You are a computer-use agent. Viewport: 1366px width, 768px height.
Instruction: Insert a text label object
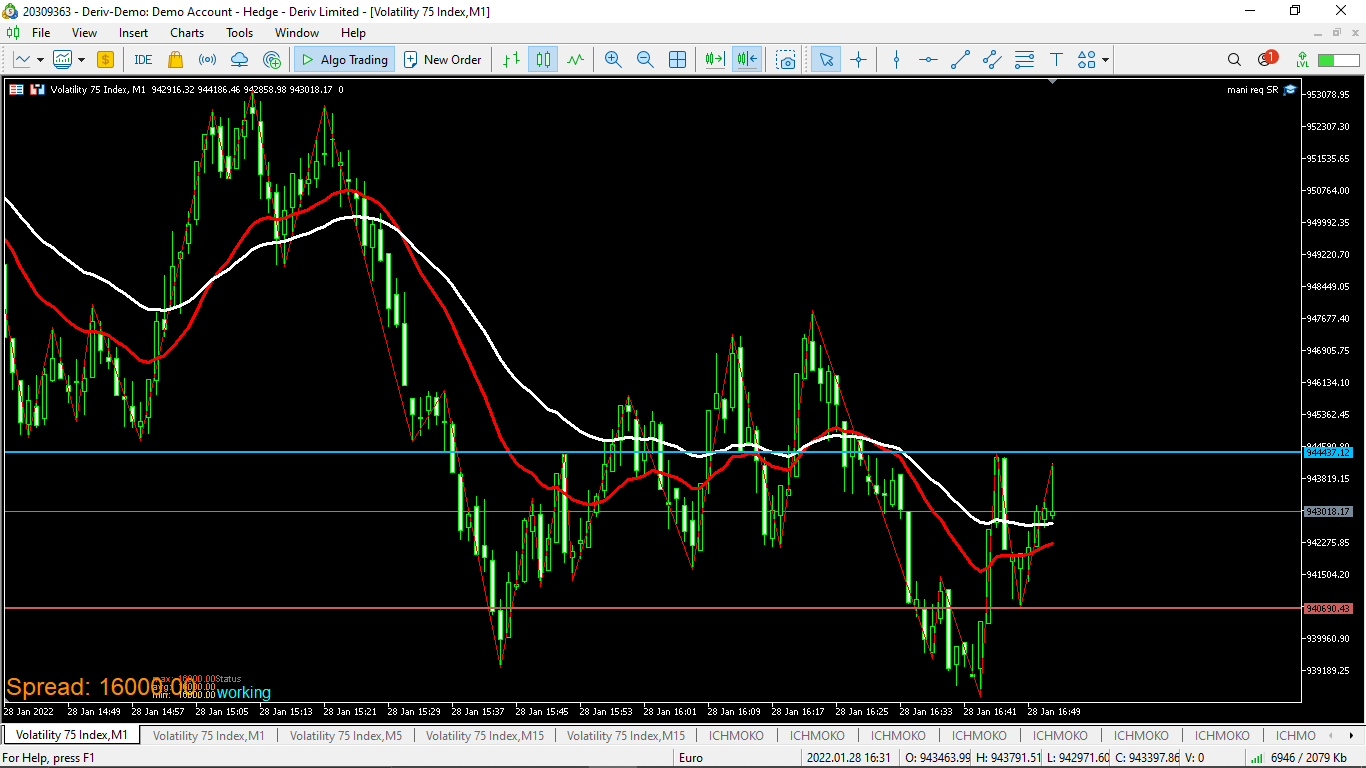1056,60
